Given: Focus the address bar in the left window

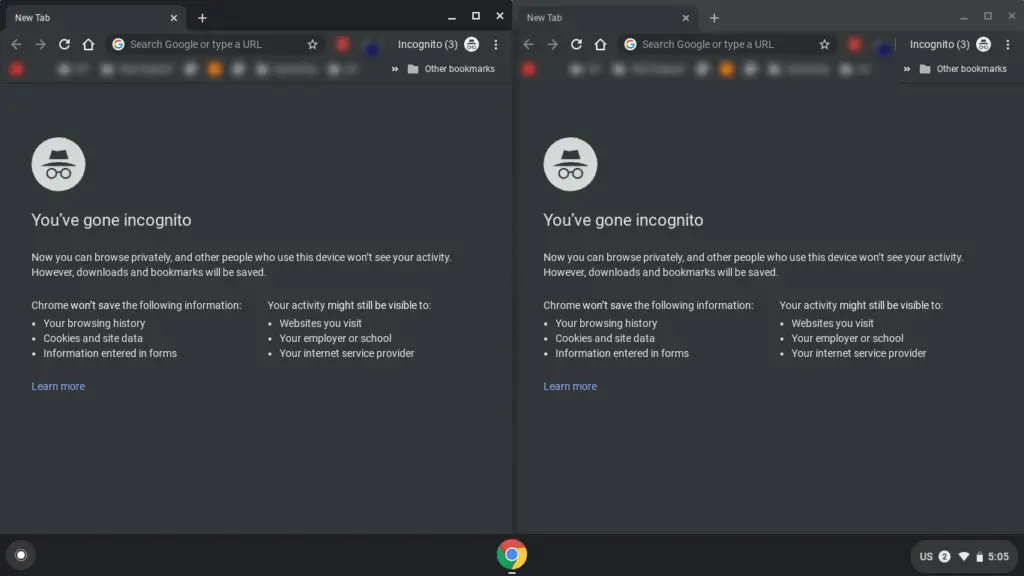Looking at the screenshot, I should [212, 44].
